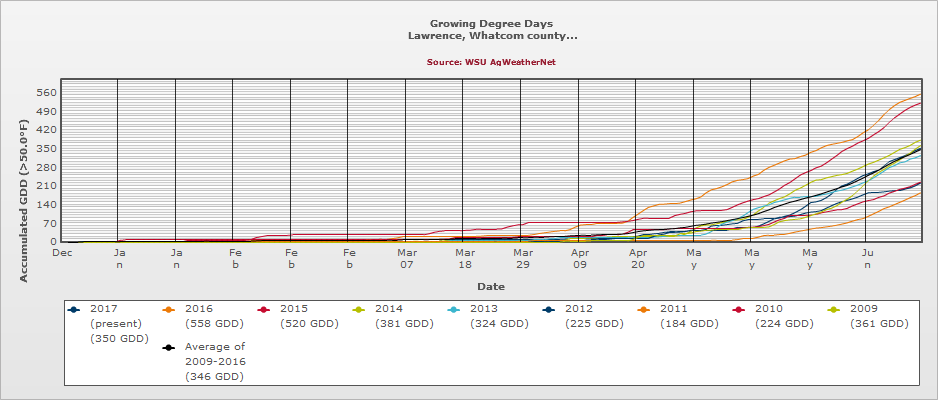Viewport: 938px width, 400px height.
Task: Toggle the 2015 series via its legend marker
Action: tap(263, 310)
